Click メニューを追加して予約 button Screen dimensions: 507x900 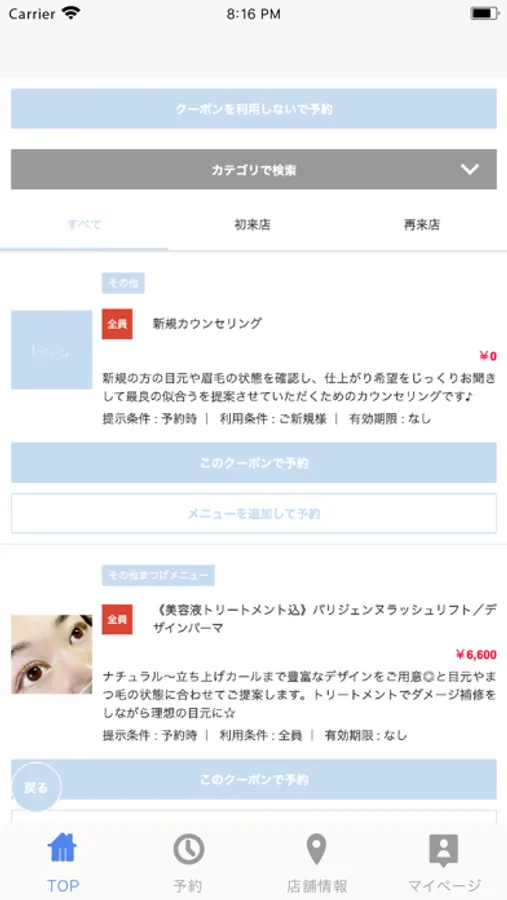click(x=254, y=513)
